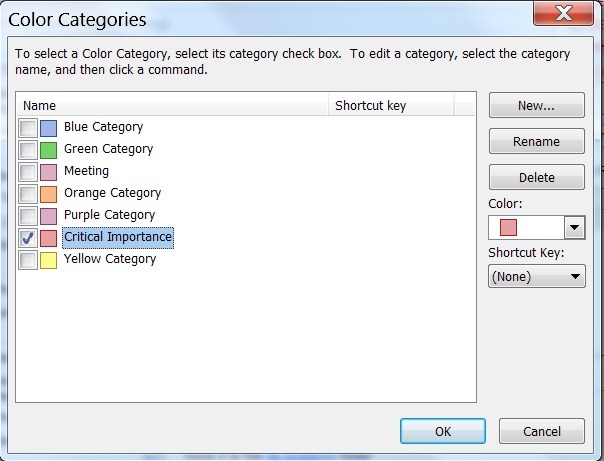Viewport: 604px width, 461px height.
Task: Click the Shortcut key column header
Action: (x=390, y=106)
